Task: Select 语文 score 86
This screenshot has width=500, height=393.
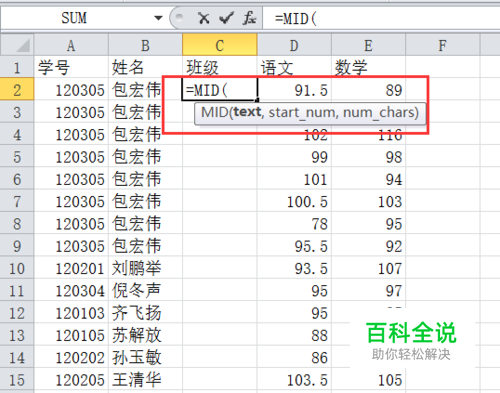Action: coord(294,358)
